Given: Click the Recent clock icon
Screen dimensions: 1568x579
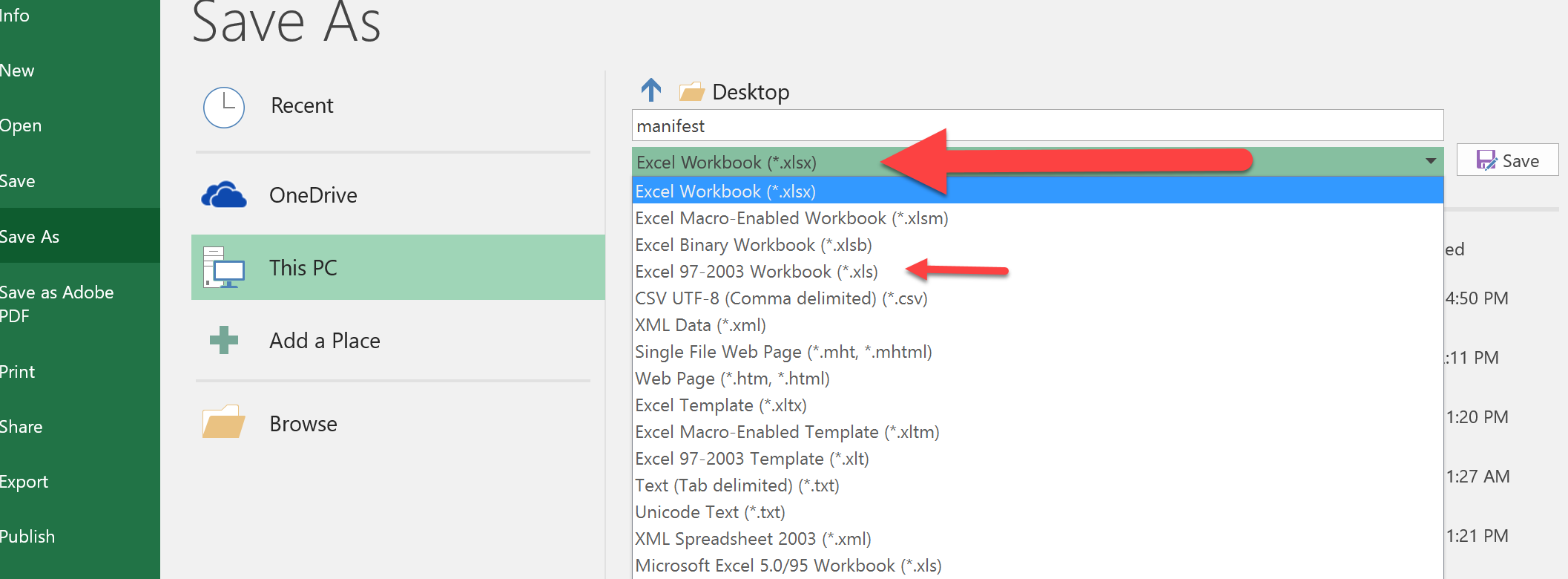Looking at the screenshot, I should point(224,108).
